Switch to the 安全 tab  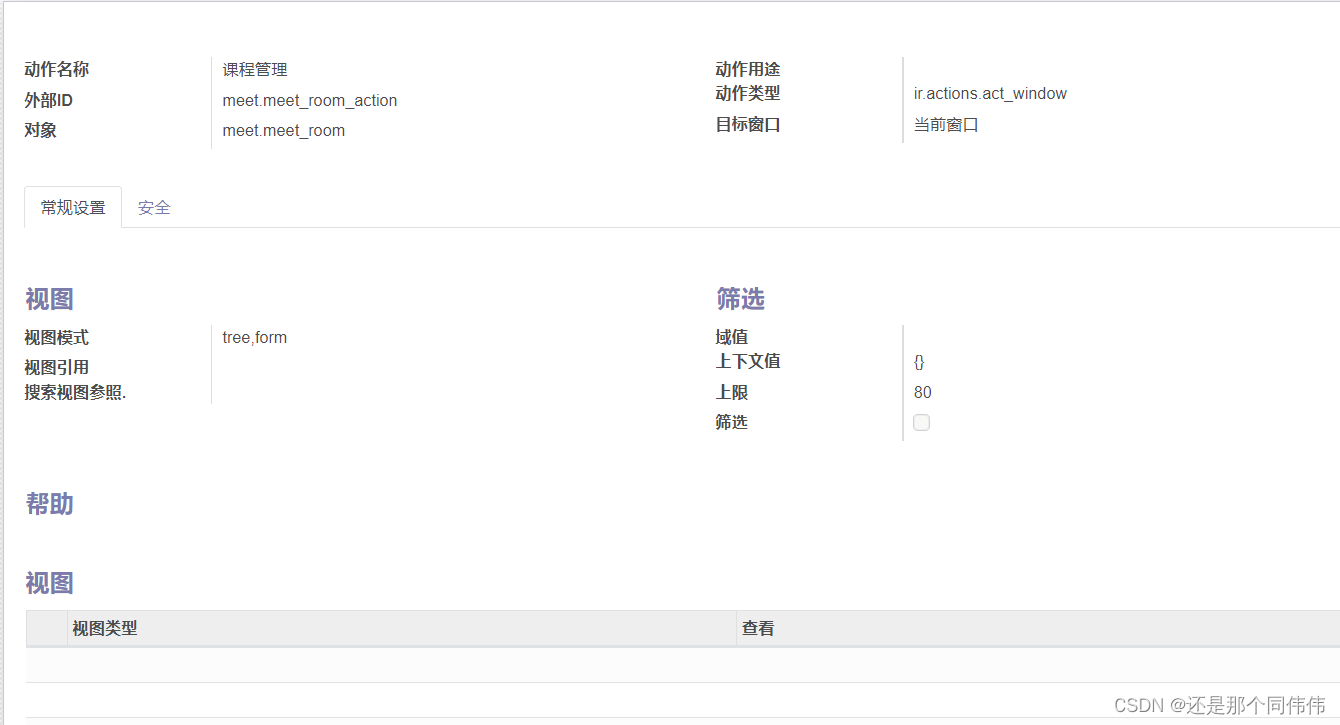click(154, 207)
